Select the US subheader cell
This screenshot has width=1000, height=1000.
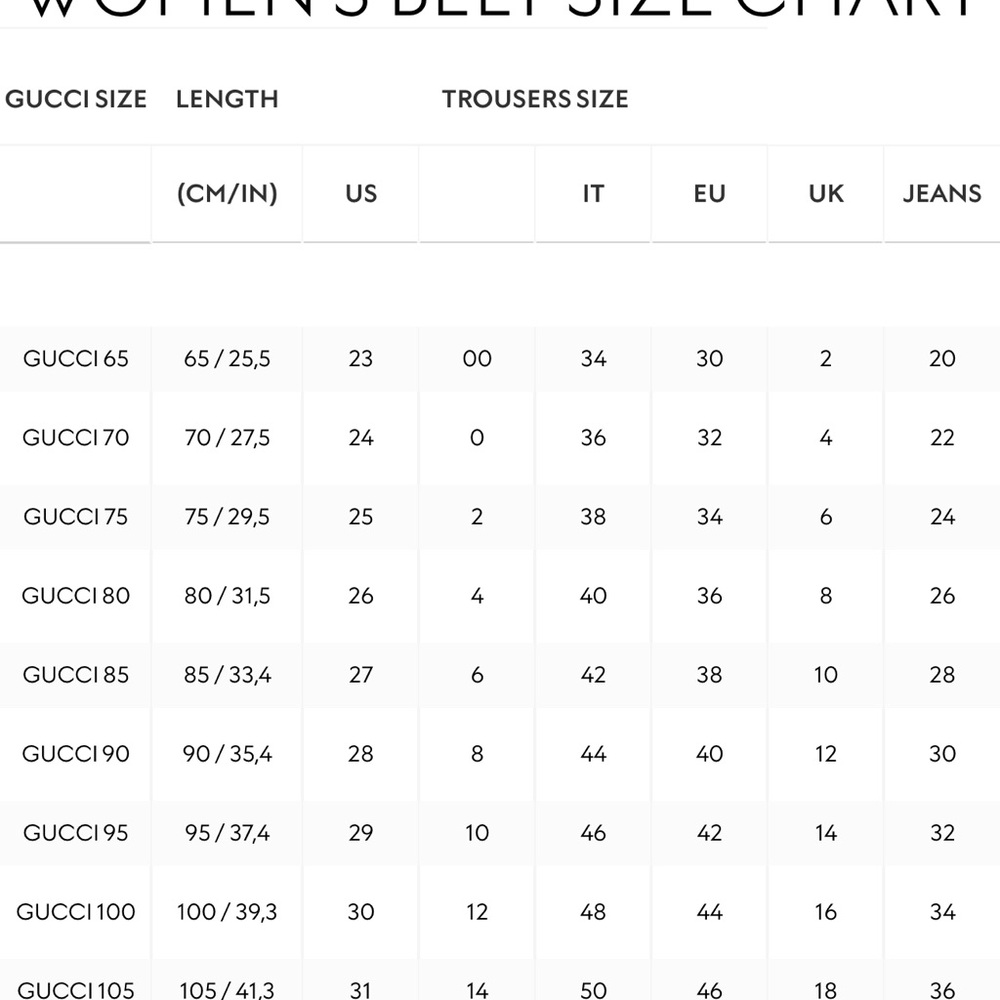pyautogui.click(x=361, y=193)
